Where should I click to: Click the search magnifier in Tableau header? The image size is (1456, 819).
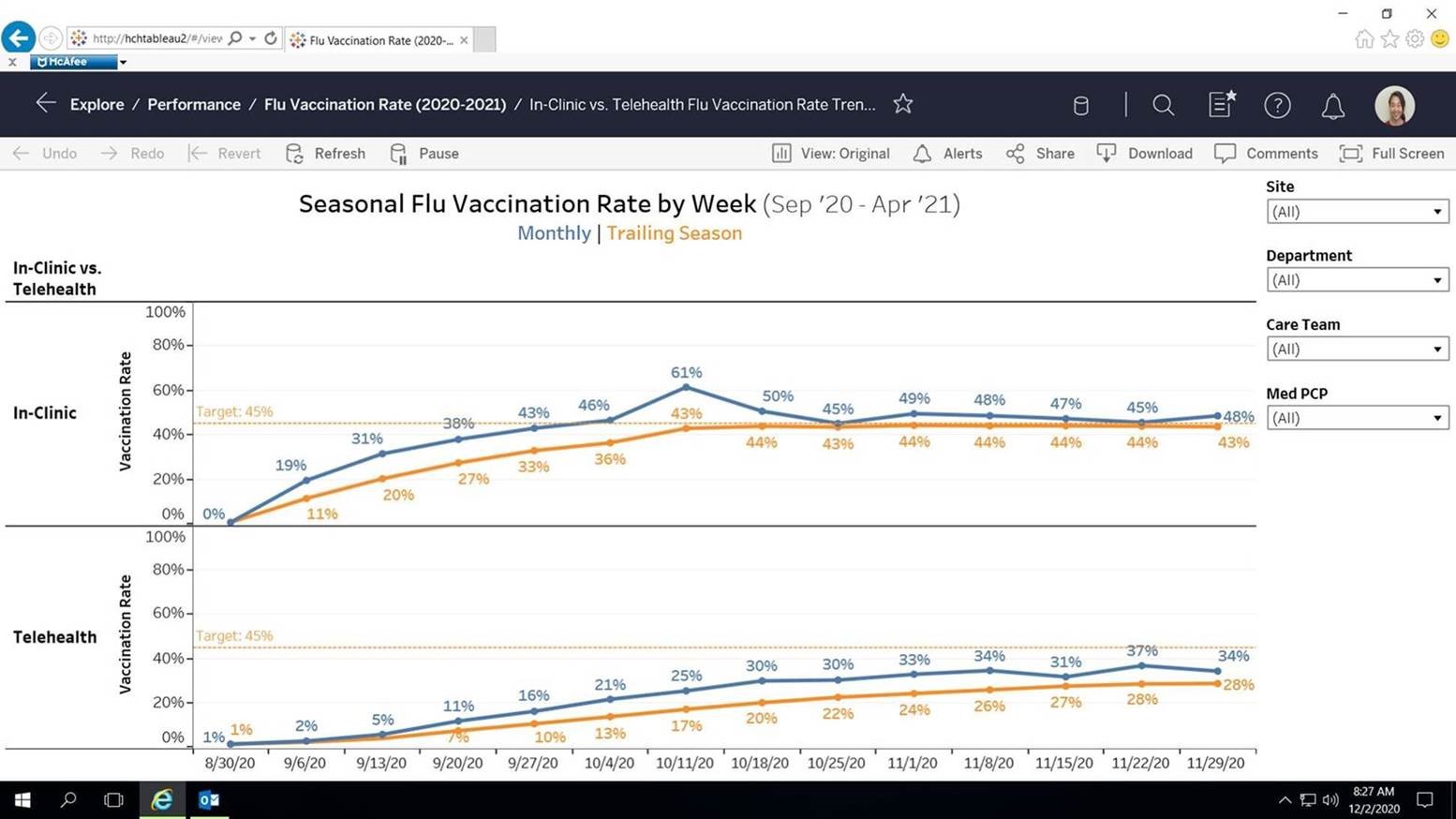click(1163, 105)
